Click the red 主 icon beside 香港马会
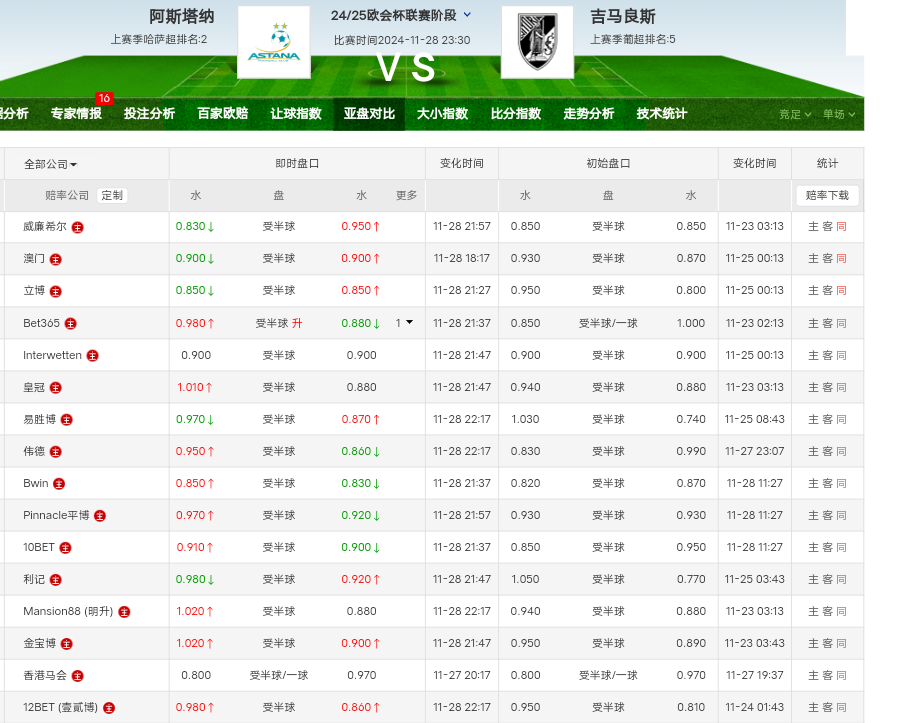 (77, 676)
